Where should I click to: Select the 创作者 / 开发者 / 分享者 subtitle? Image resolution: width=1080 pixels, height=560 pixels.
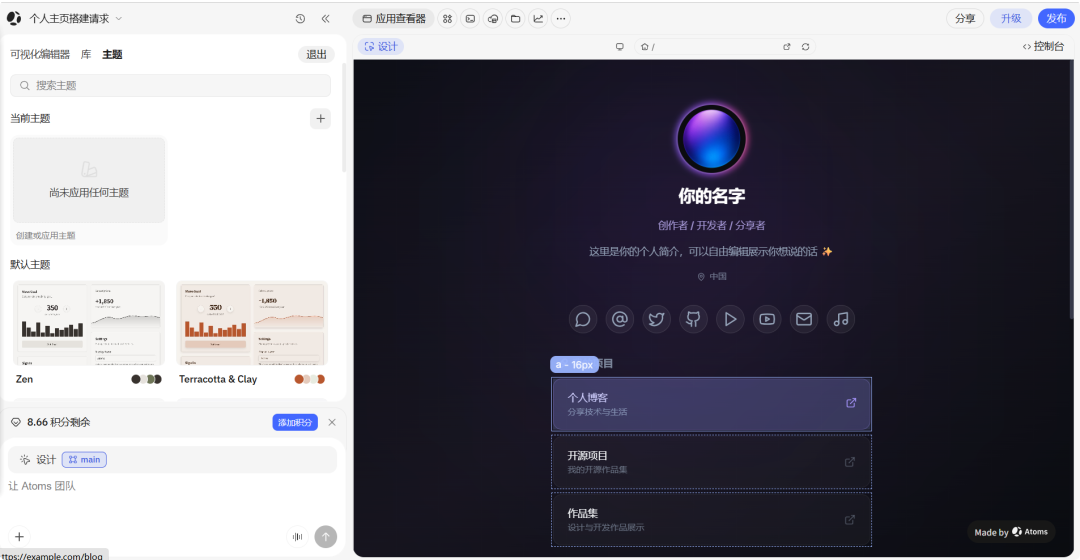pyautogui.click(x=712, y=225)
